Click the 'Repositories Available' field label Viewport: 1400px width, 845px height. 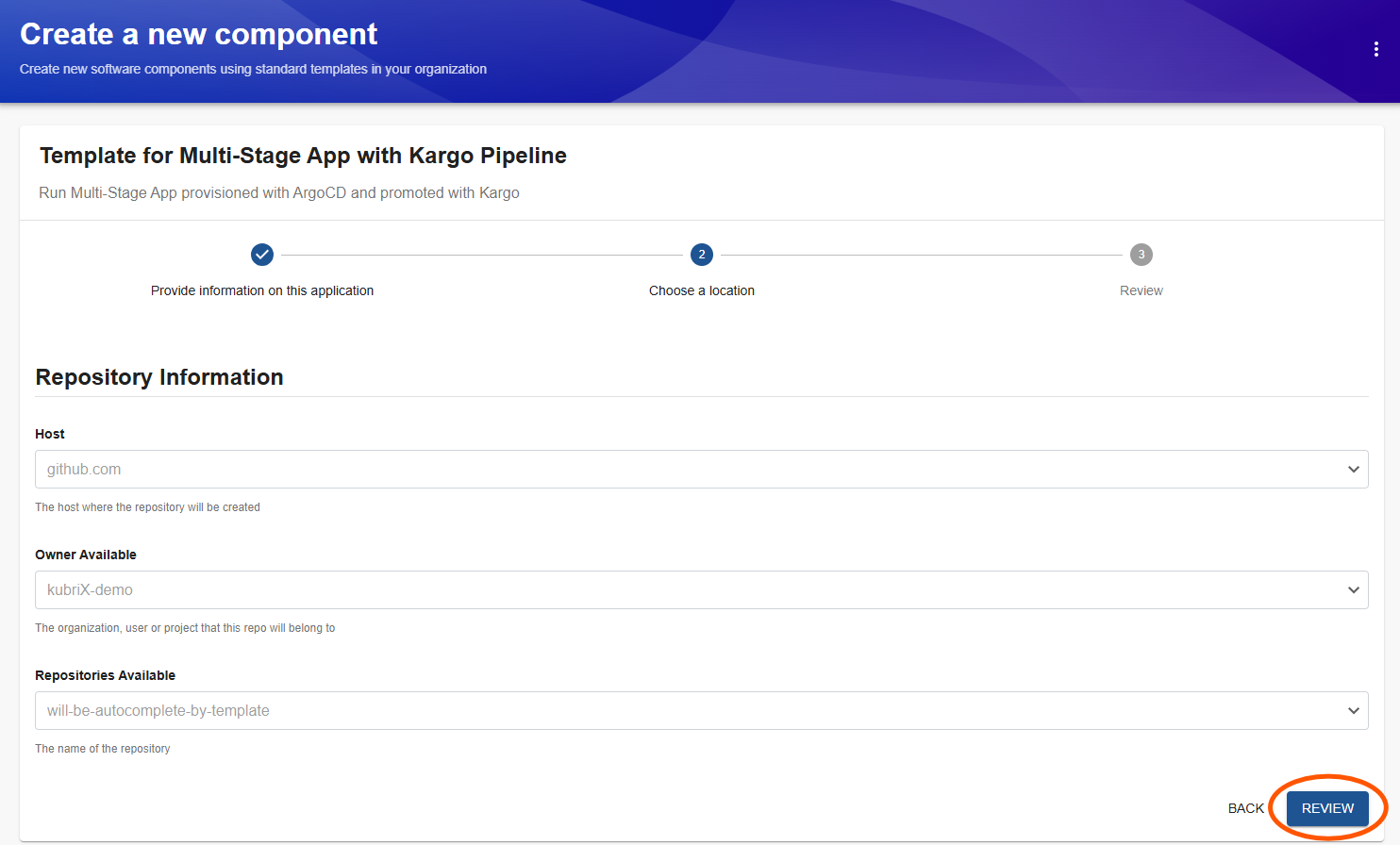pos(106,675)
